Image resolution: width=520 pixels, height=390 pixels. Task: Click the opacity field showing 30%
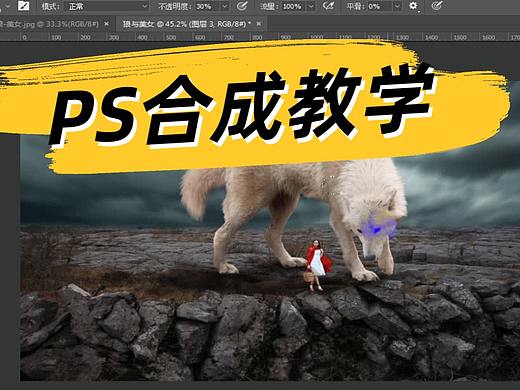(x=206, y=6)
